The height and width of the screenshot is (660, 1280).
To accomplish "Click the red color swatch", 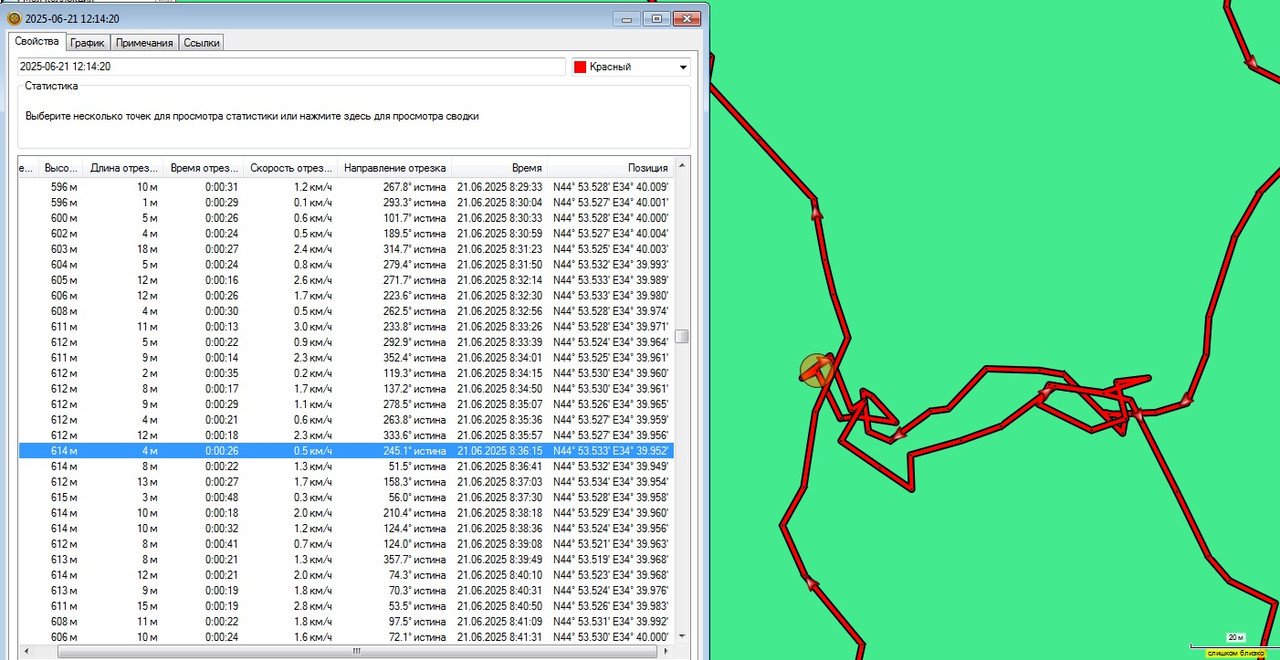I will pos(580,67).
